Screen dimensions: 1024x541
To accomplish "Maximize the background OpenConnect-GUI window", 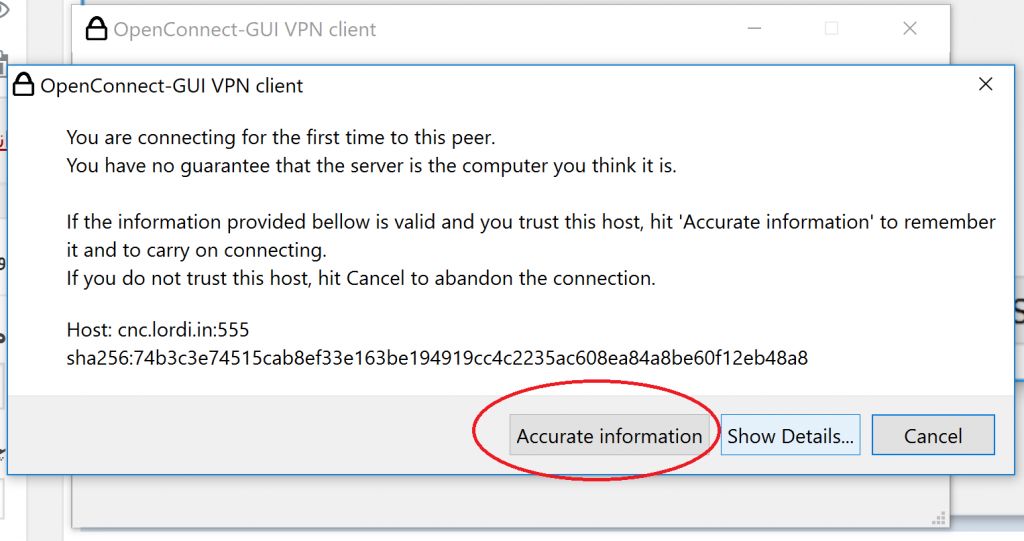I will (831, 29).
